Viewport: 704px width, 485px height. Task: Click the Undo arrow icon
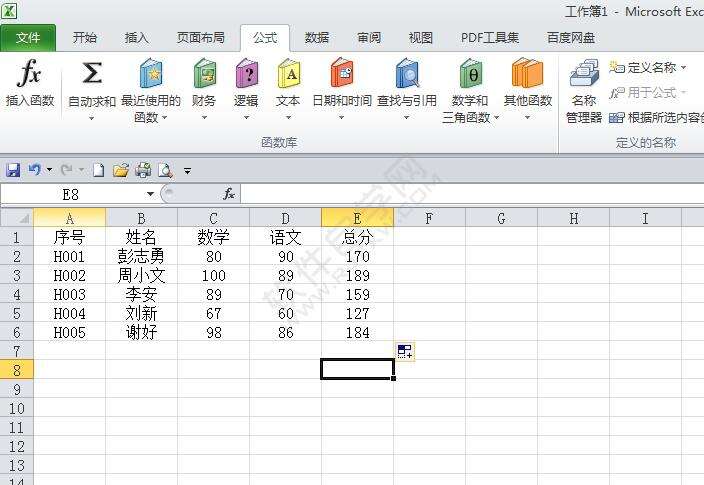tap(35, 170)
